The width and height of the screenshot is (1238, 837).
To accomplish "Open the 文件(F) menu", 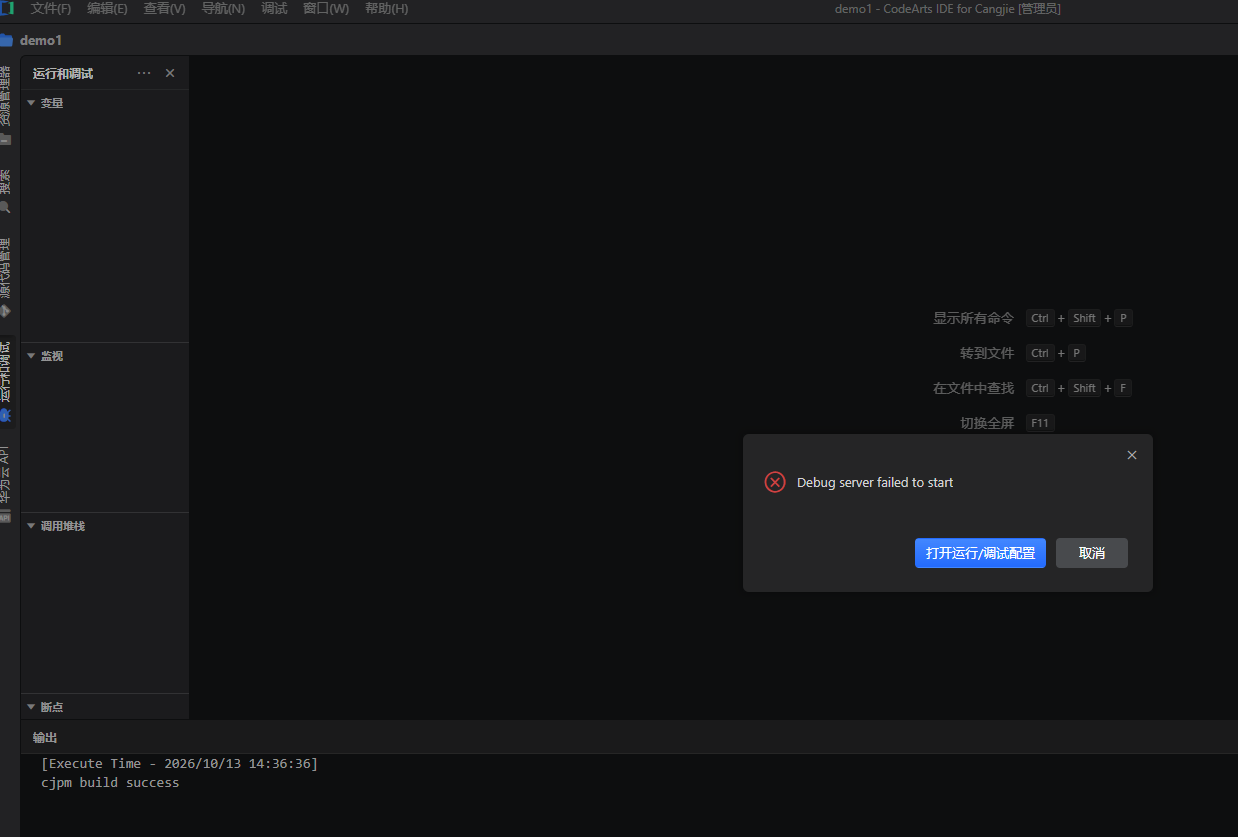I will click(x=51, y=9).
